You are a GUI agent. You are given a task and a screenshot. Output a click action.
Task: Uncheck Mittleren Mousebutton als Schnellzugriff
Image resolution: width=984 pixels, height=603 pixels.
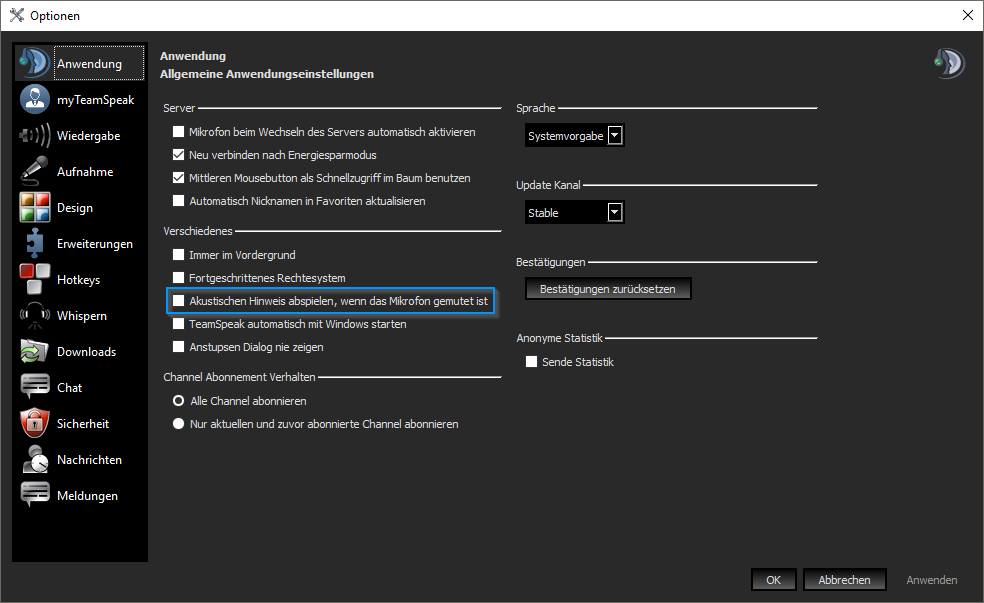pyautogui.click(x=179, y=178)
